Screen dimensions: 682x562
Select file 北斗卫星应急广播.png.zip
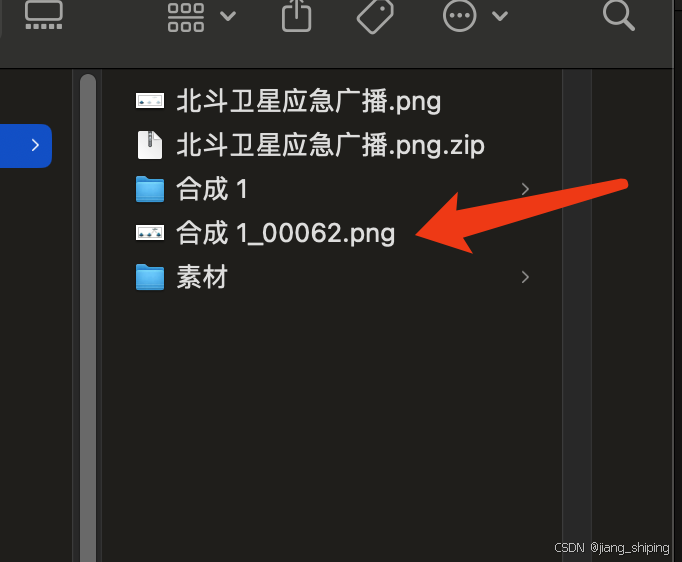pyautogui.click(x=330, y=145)
